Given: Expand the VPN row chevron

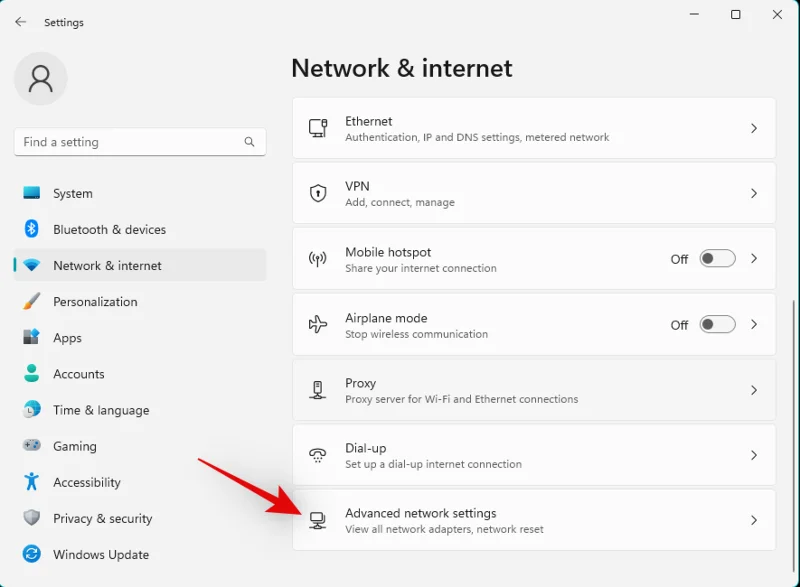Looking at the screenshot, I should (x=754, y=193).
